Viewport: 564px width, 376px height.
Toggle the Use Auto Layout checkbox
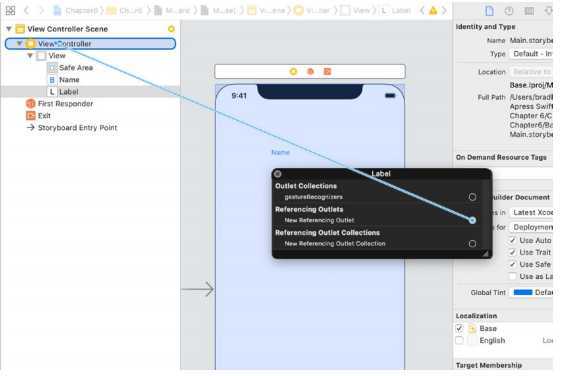point(513,240)
